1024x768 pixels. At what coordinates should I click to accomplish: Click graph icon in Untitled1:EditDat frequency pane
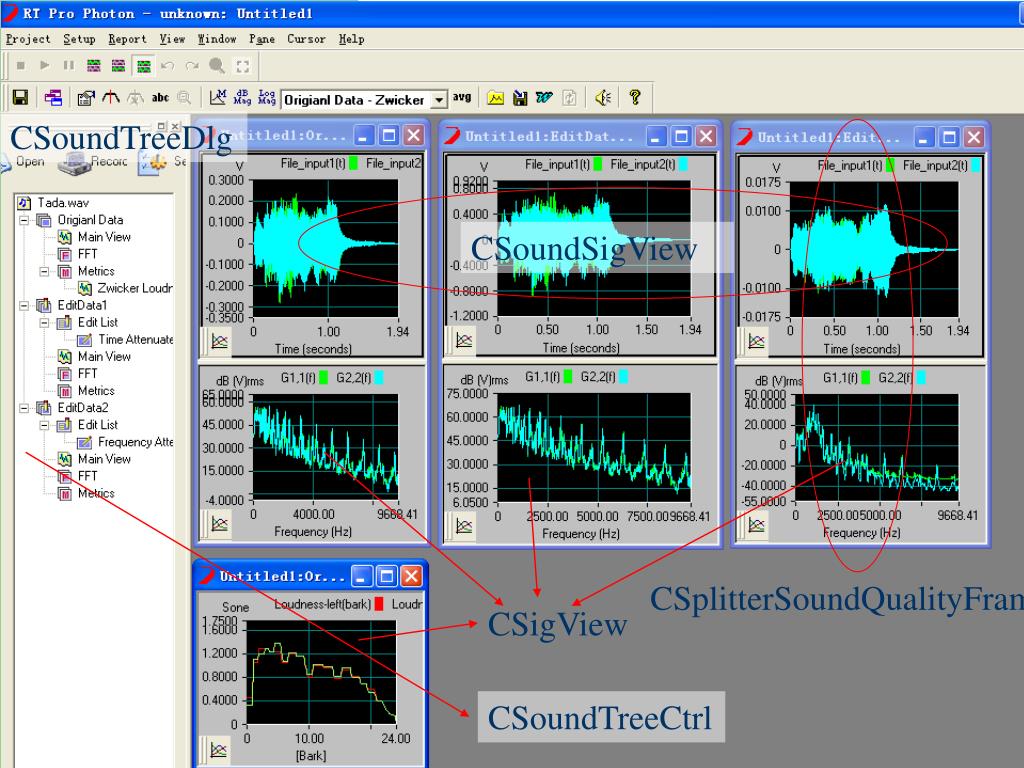(x=464, y=526)
